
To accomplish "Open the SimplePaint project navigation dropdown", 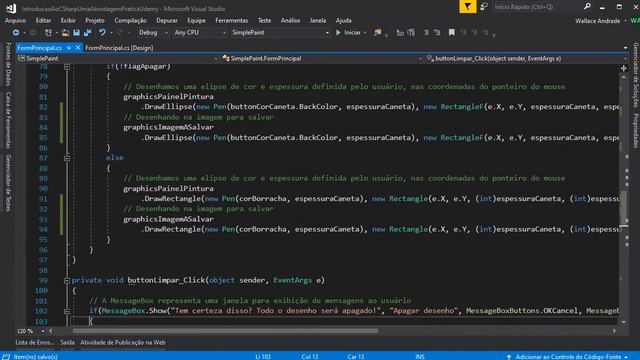I will (x=118, y=58).
